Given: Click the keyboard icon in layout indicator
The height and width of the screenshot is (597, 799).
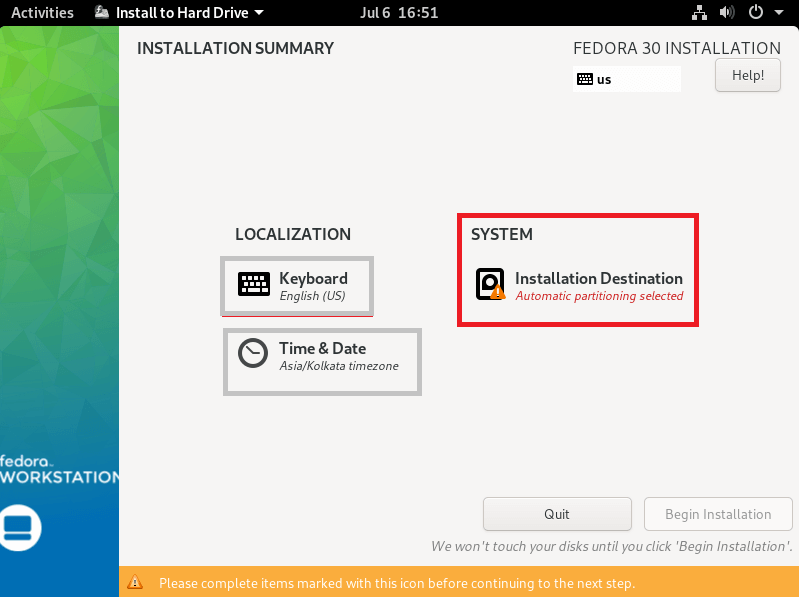Looking at the screenshot, I should tap(585, 79).
